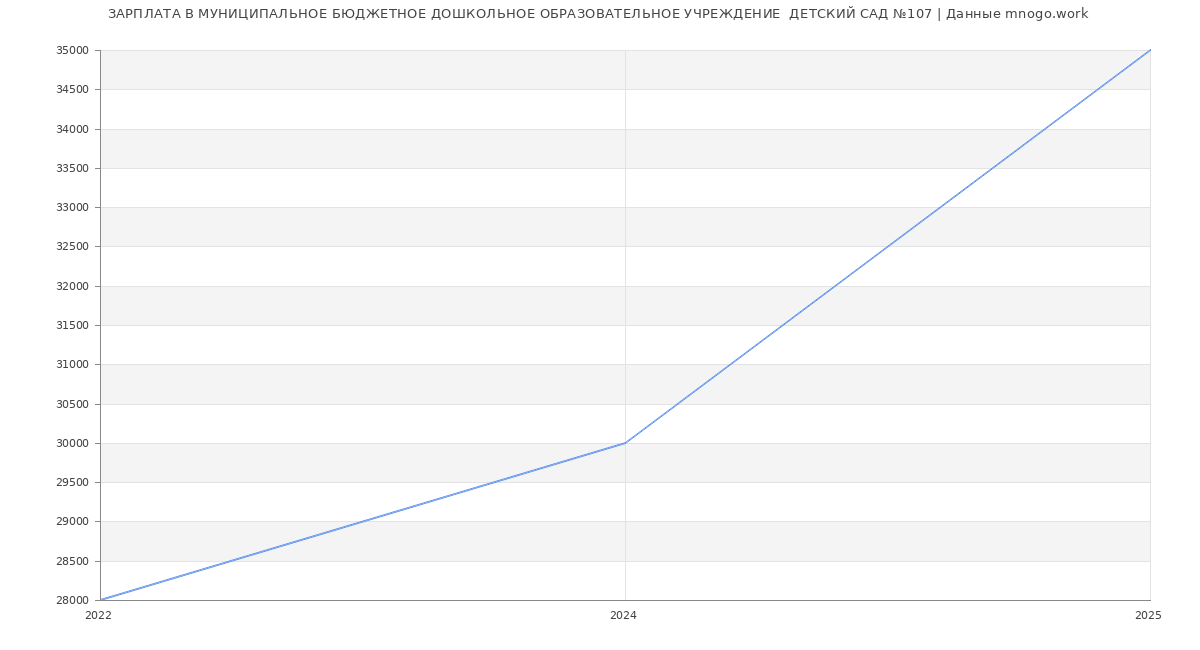Click the 30000 y-axis label
The width and height of the screenshot is (1200, 650).
tap(72, 443)
